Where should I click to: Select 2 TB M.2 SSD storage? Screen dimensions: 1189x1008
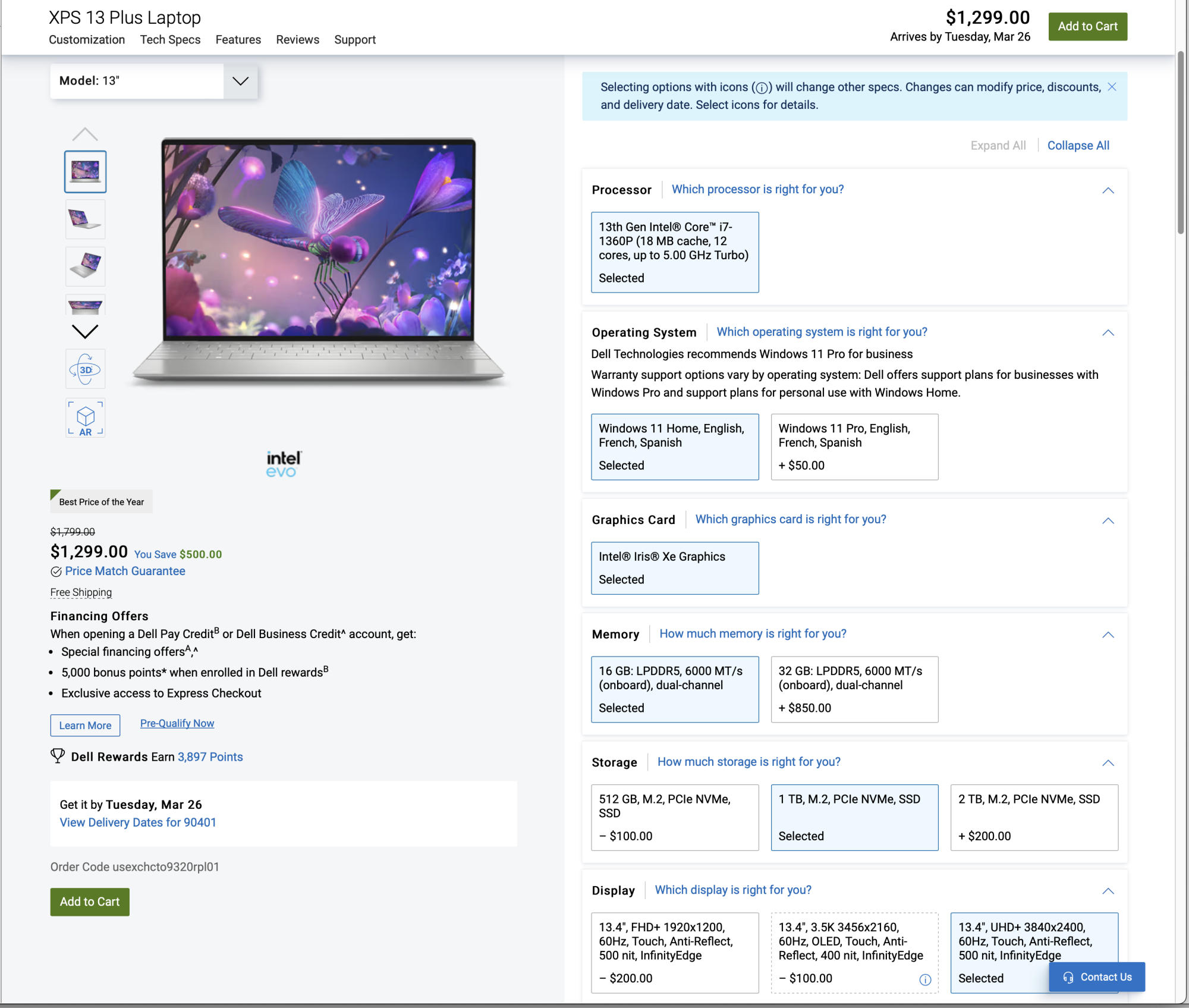[x=1034, y=817]
